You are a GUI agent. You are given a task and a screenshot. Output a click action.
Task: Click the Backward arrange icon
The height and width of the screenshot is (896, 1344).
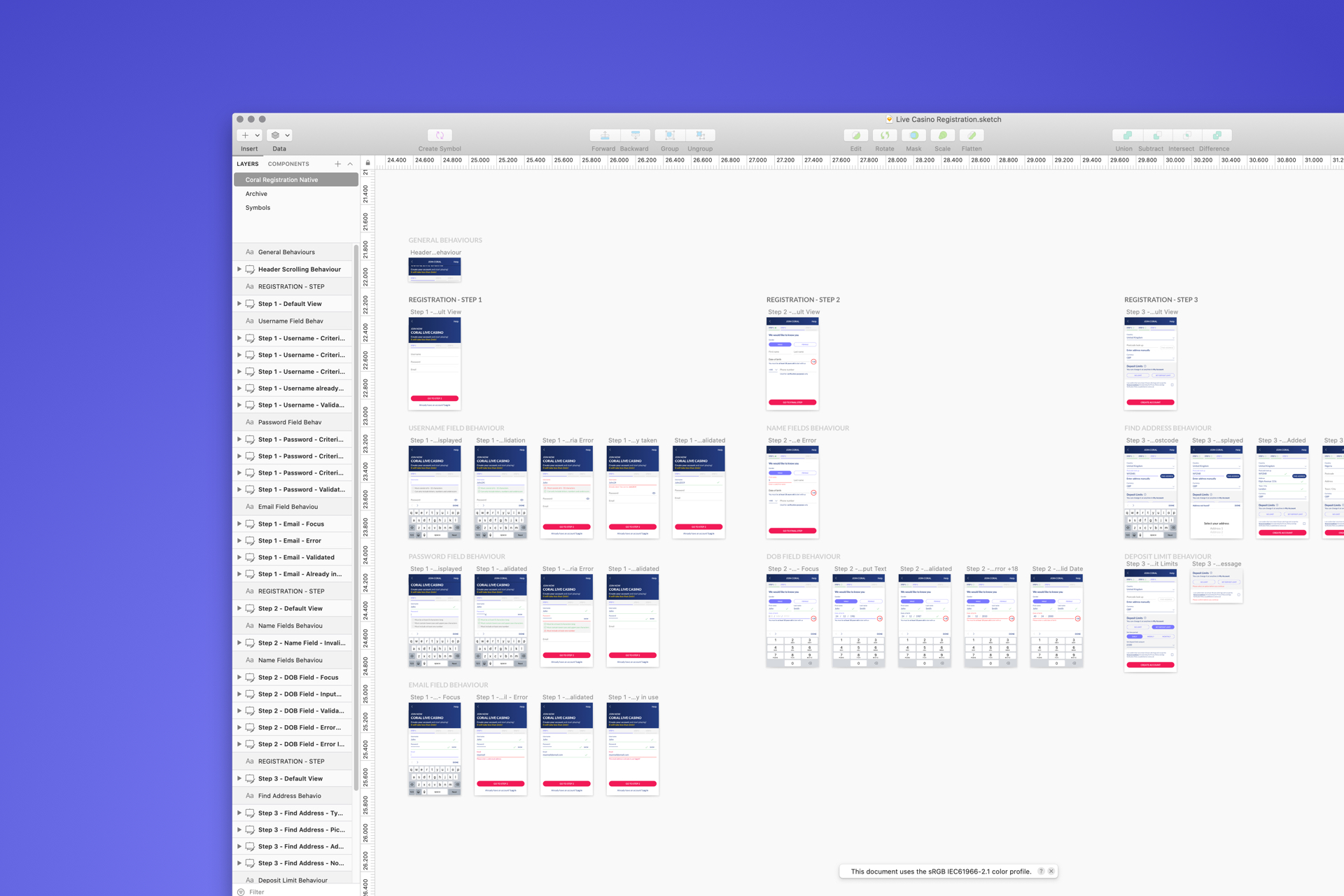635,135
